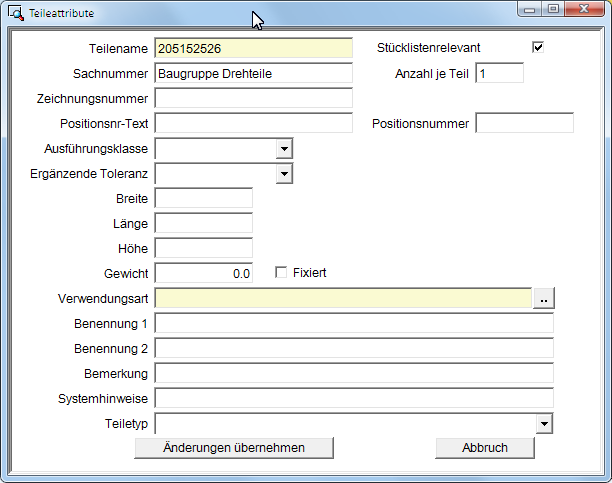Expand the Teiletyp dropdown list
612x483 pixels.
pyautogui.click(x=544, y=424)
